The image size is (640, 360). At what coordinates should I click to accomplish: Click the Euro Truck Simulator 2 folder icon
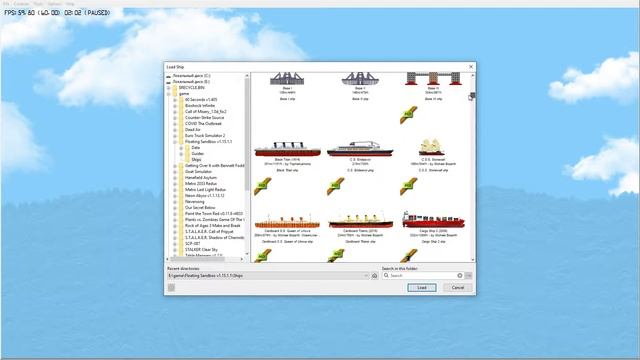point(181,136)
